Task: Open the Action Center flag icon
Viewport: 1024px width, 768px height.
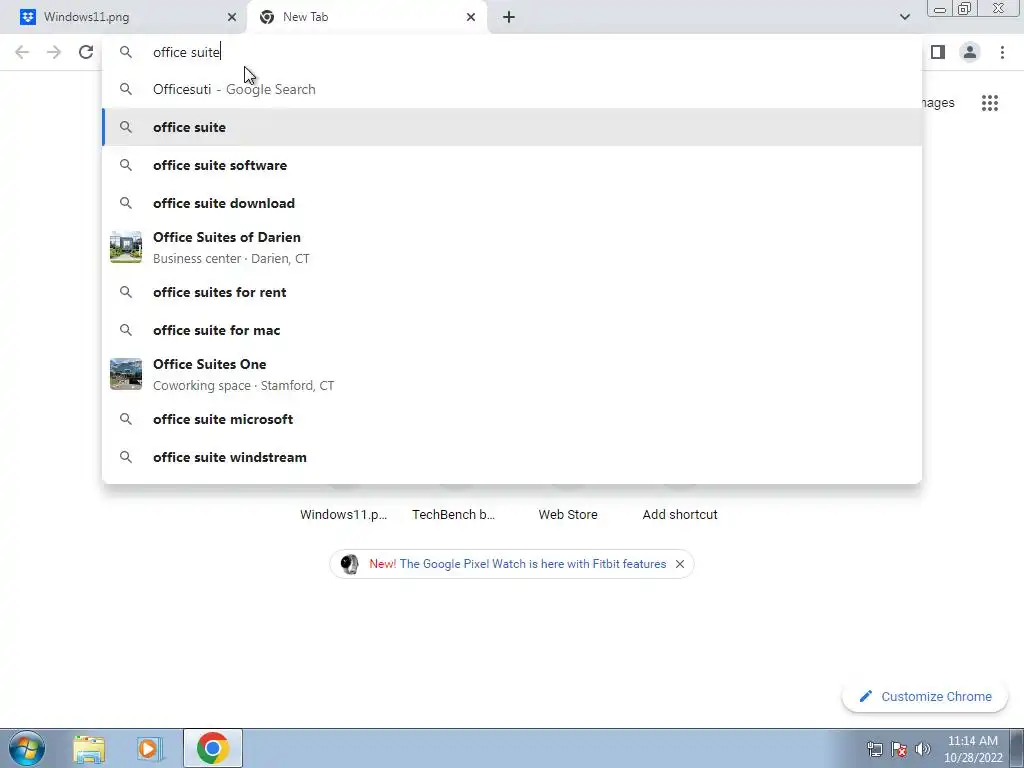Action: (x=899, y=749)
